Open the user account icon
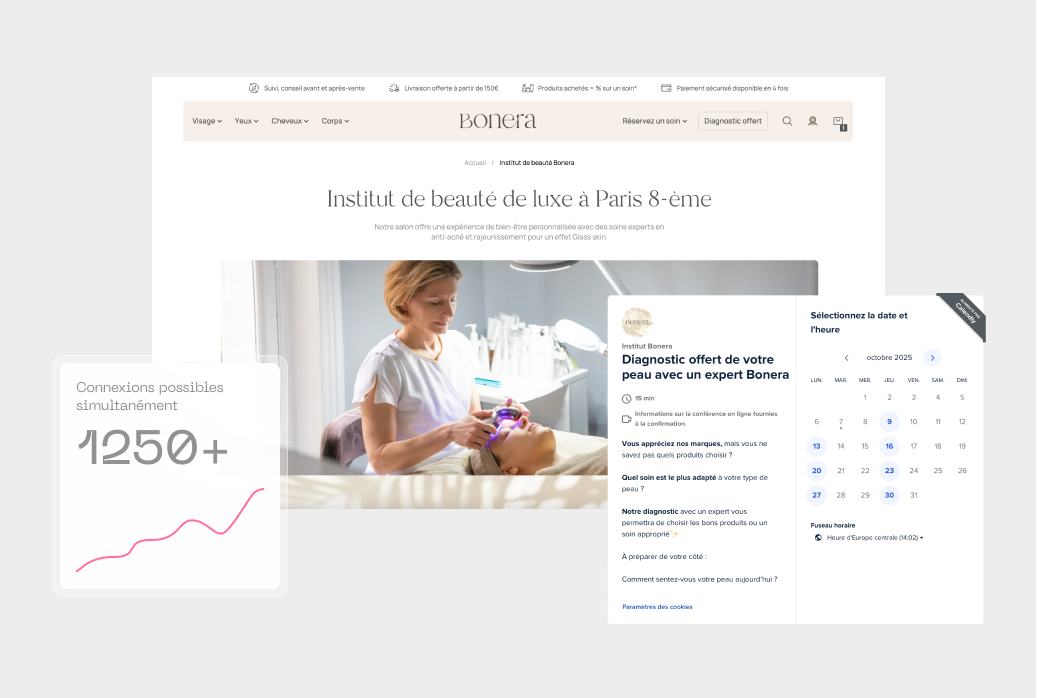 pos(812,121)
